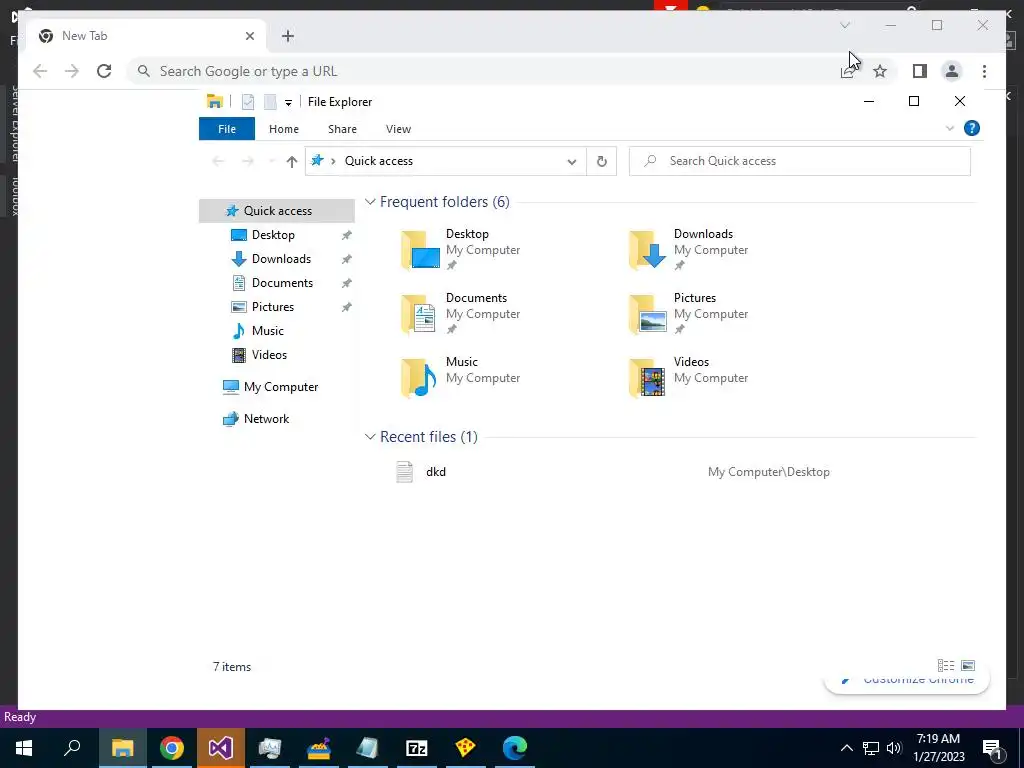This screenshot has height=768, width=1024.
Task: Click the Microsoft Edge taskbar icon
Action: [515, 748]
